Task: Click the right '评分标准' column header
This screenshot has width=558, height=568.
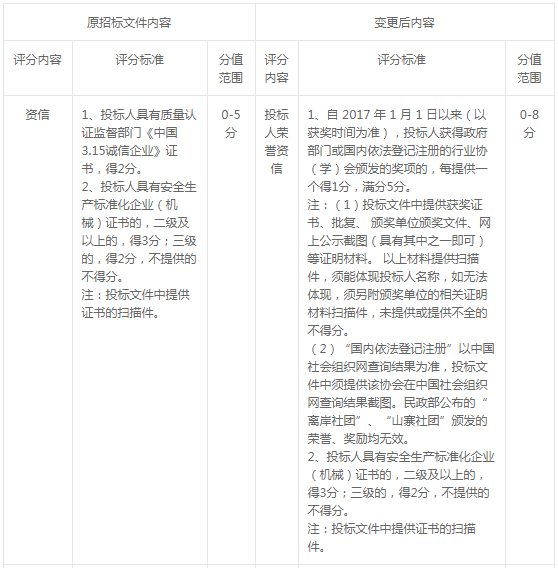Action: pos(402,68)
